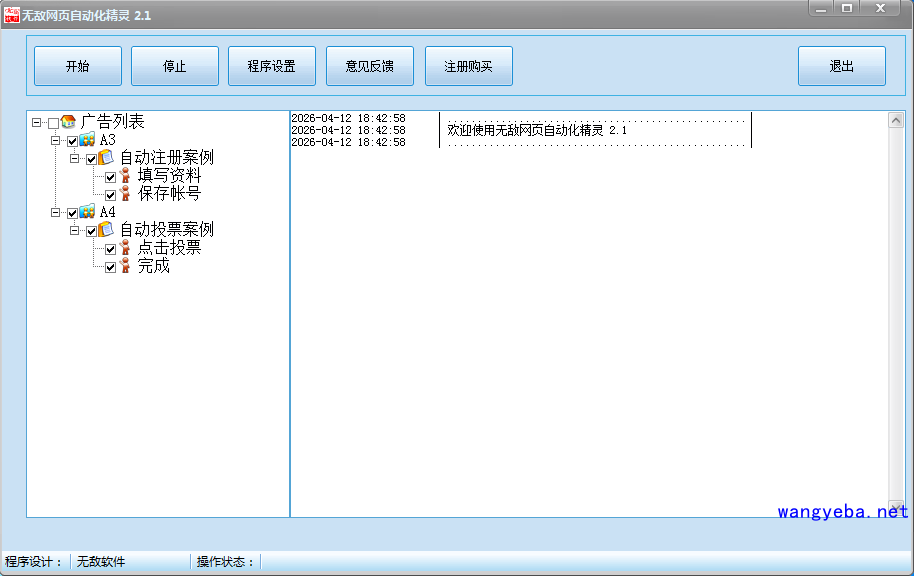Select the 自动注册案例 tree item
Image resolution: width=914 pixels, height=576 pixels.
coord(166,158)
